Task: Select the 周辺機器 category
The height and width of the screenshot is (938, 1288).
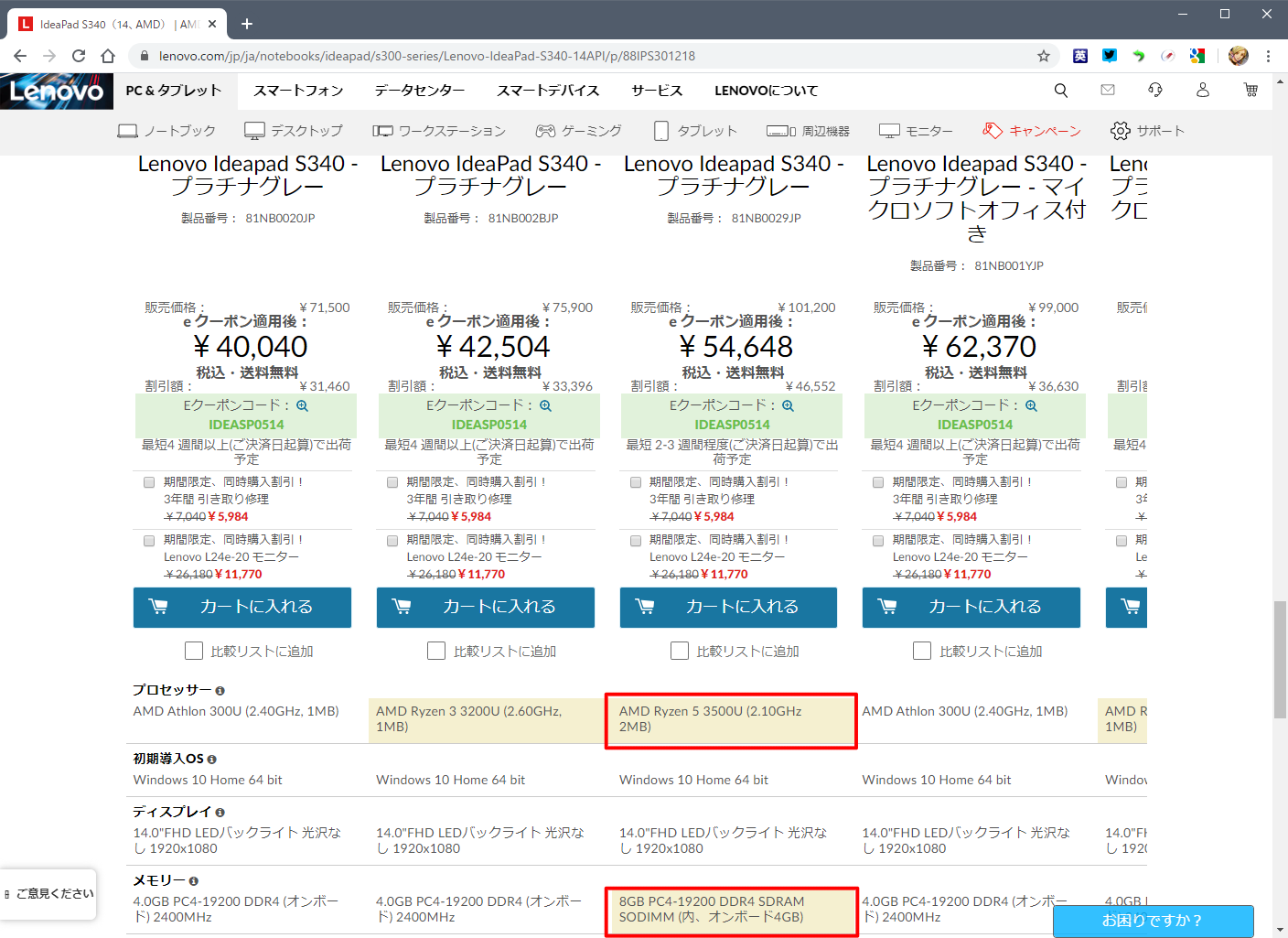Action: (808, 131)
